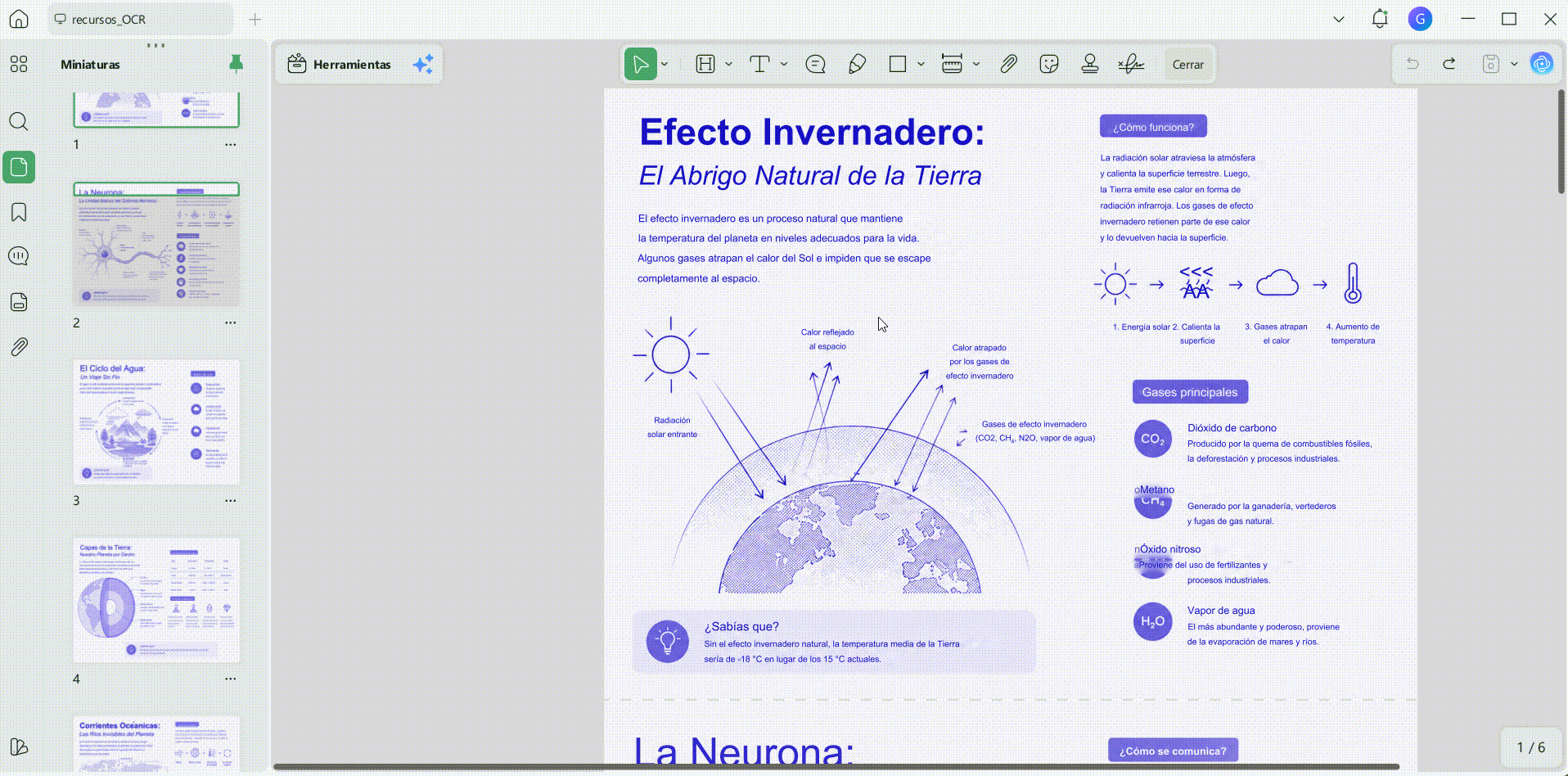Open the signature tool
The height and width of the screenshot is (776, 1568).
point(1131,65)
